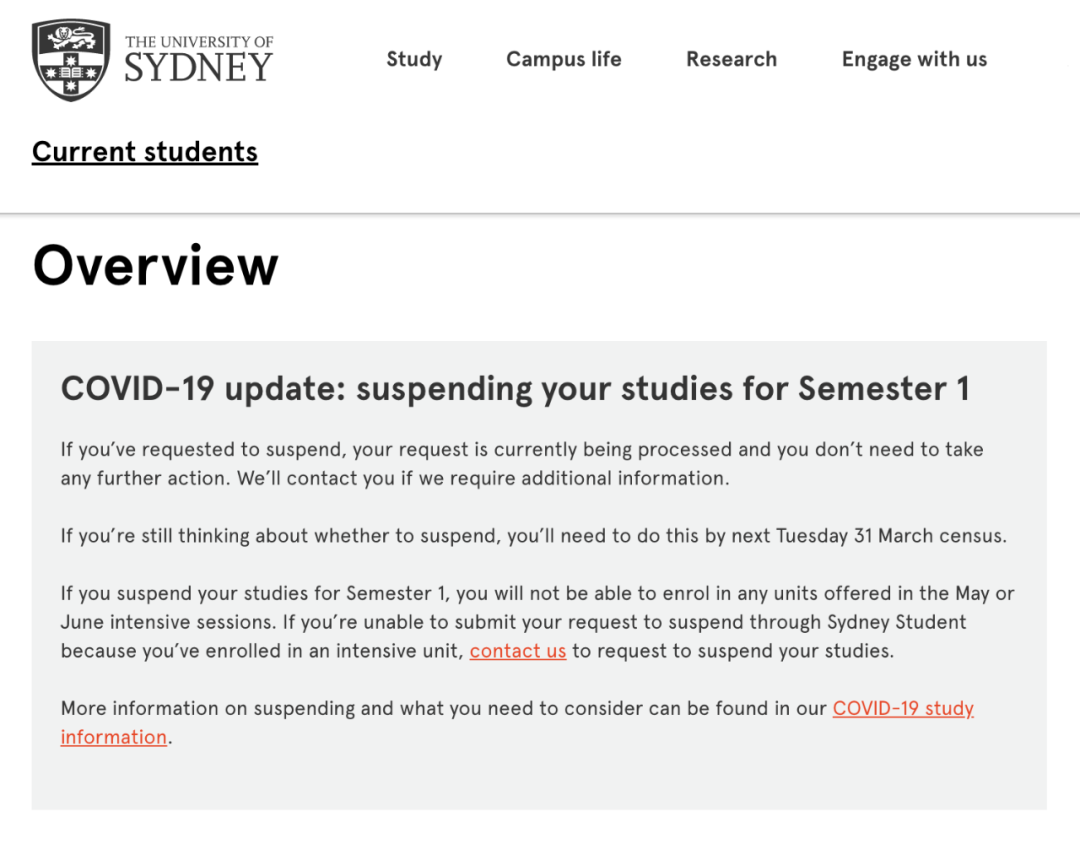The image size is (1080, 844).
Task: Click "Semester 1" in the notice heading
Action: click(x=883, y=389)
